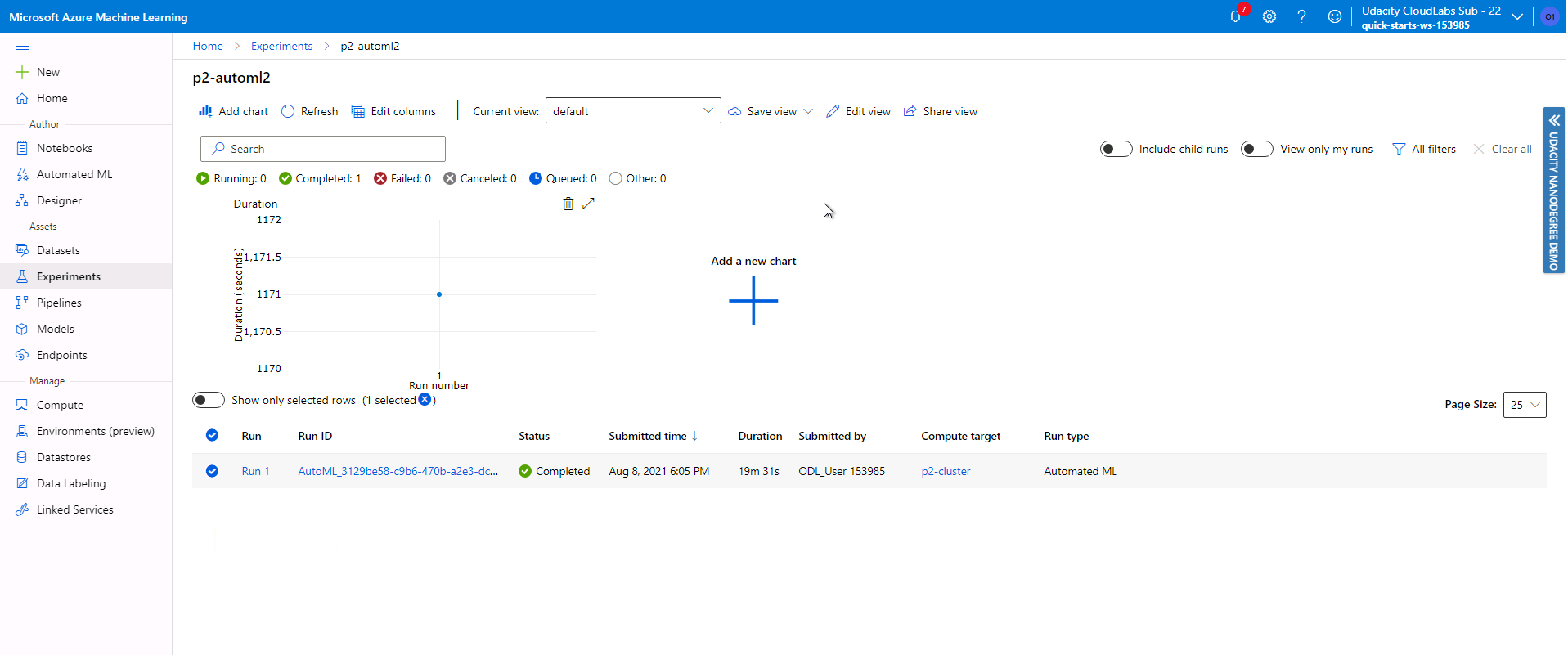Click Edit view pencil button
This screenshot has width=1568, height=655.
[858, 111]
